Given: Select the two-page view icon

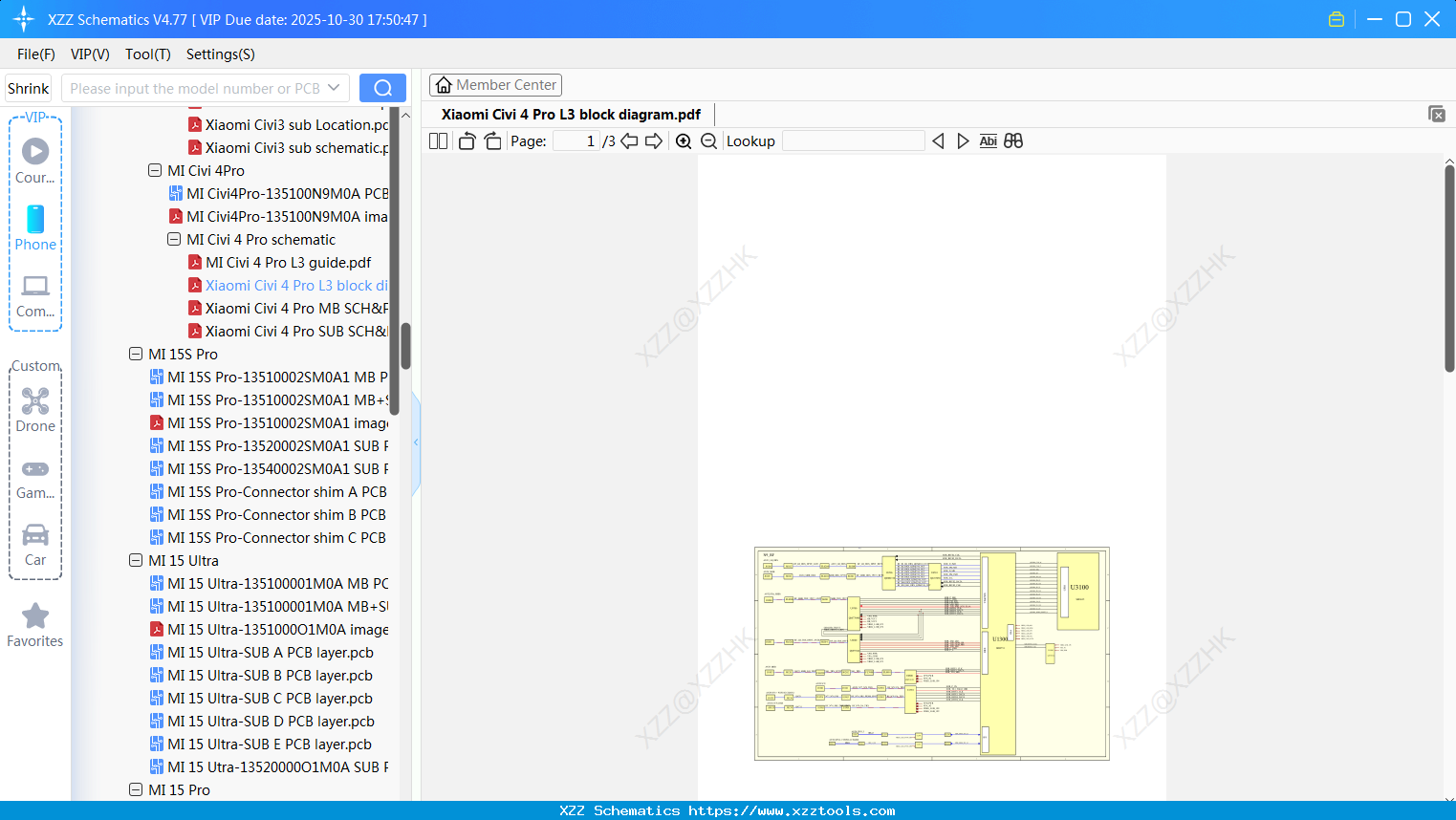Looking at the screenshot, I should tap(437, 140).
